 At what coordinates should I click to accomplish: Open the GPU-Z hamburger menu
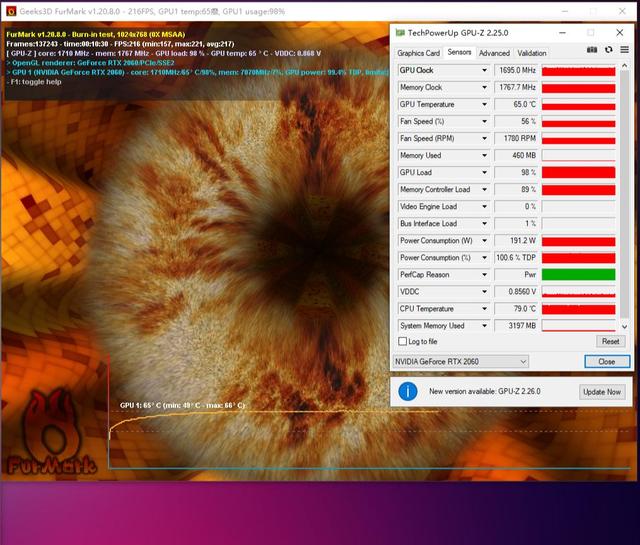click(622, 50)
